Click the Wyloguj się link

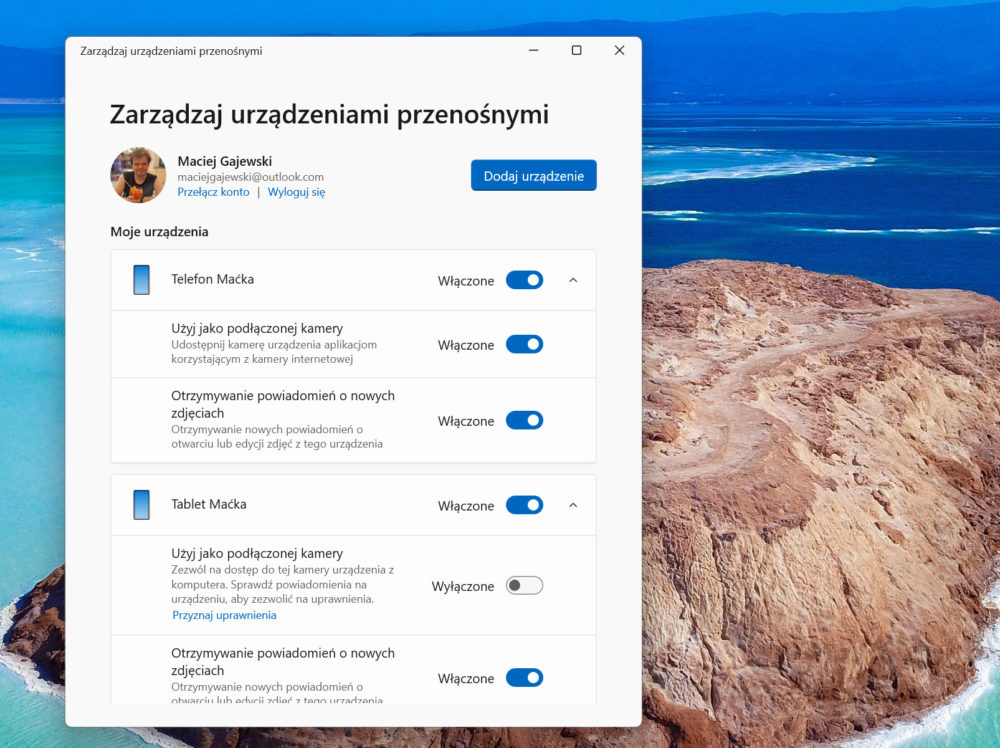(297, 192)
